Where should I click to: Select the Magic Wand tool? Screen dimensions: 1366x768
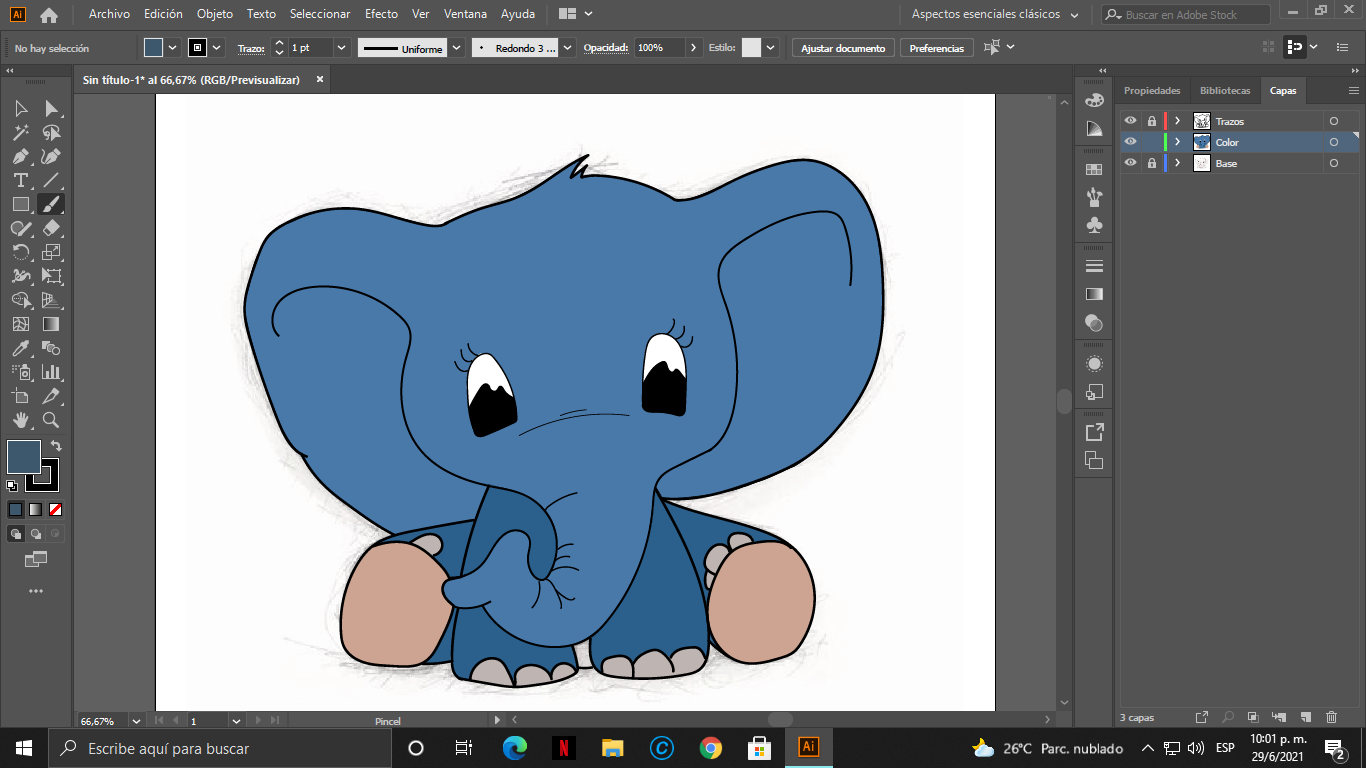coord(20,132)
